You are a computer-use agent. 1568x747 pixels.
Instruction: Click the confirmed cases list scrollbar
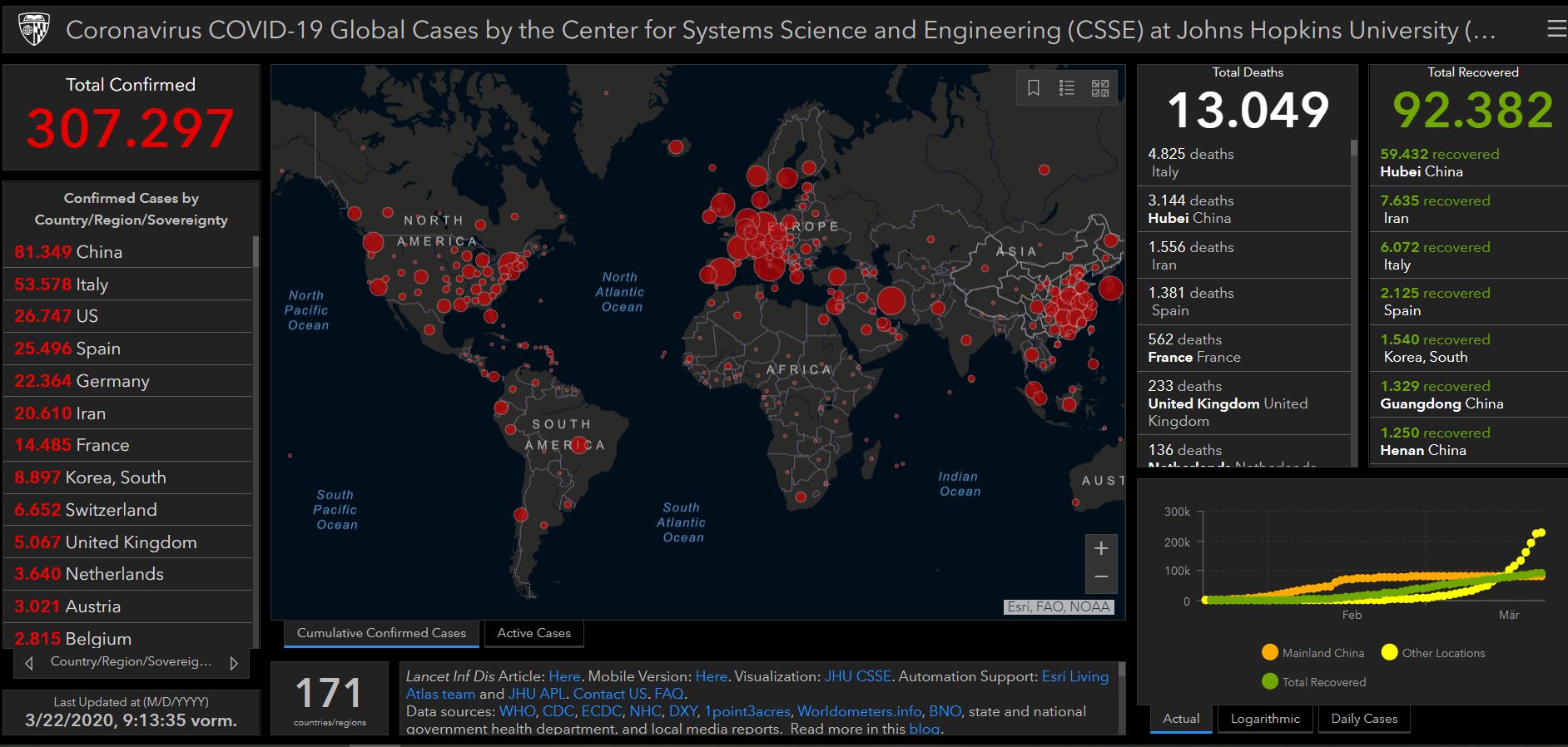tap(256, 251)
